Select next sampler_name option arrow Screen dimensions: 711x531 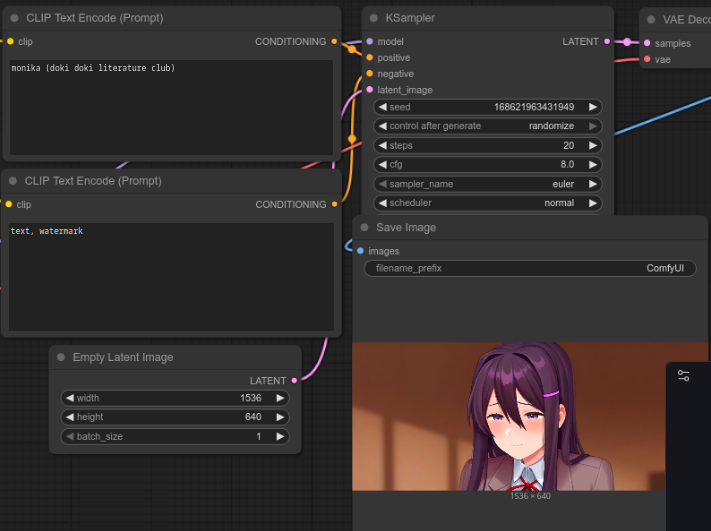592,184
